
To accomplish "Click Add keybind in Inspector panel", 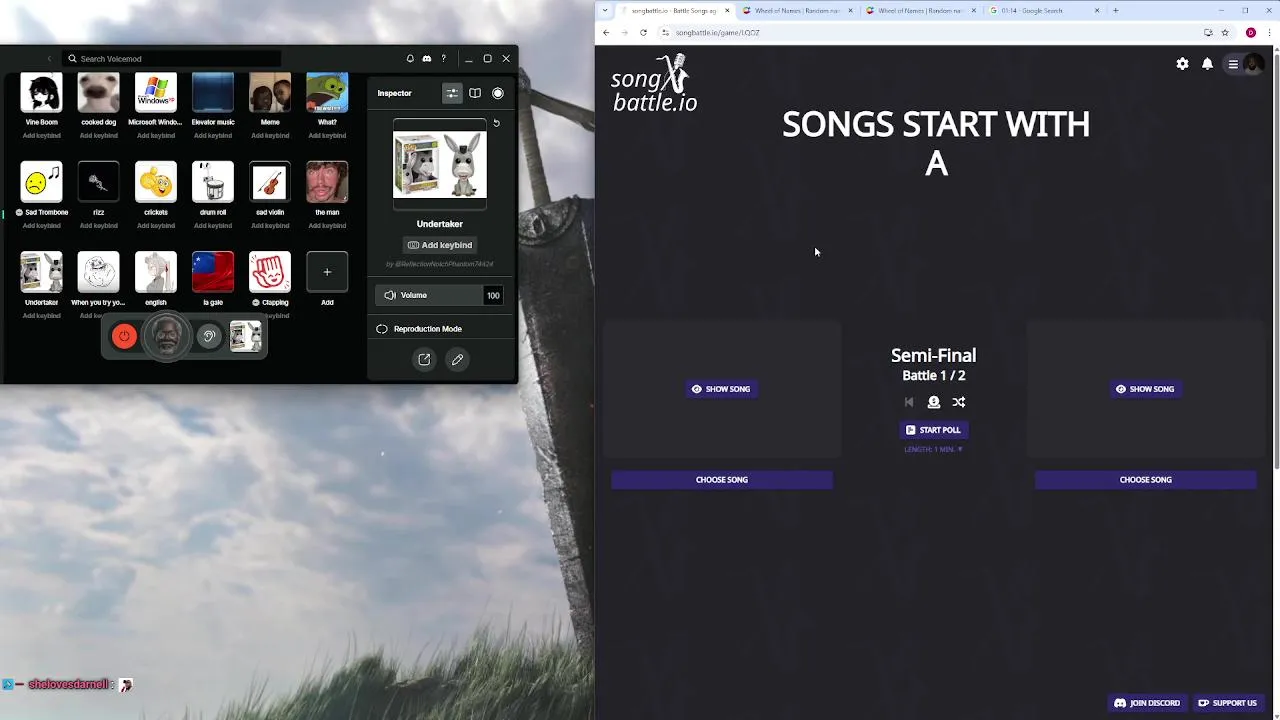I will click(x=440, y=245).
